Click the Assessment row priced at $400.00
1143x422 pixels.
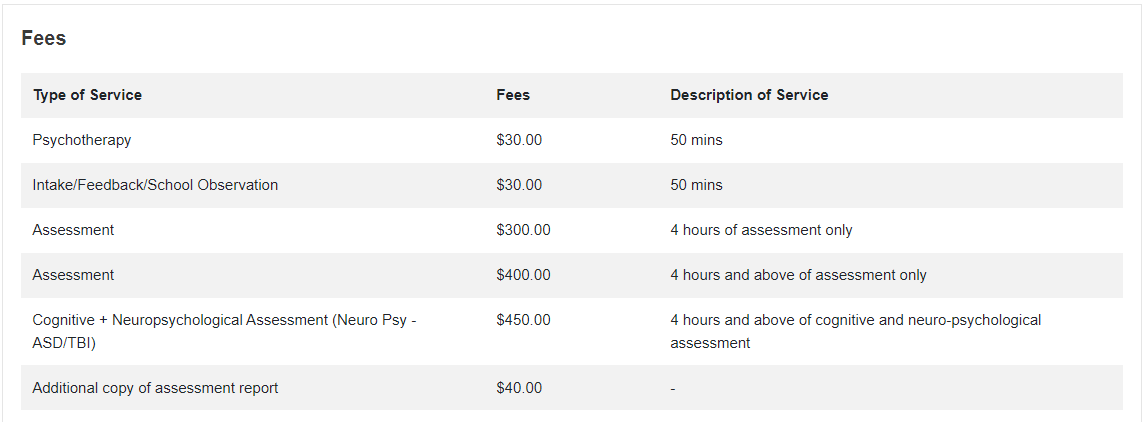tap(572, 276)
